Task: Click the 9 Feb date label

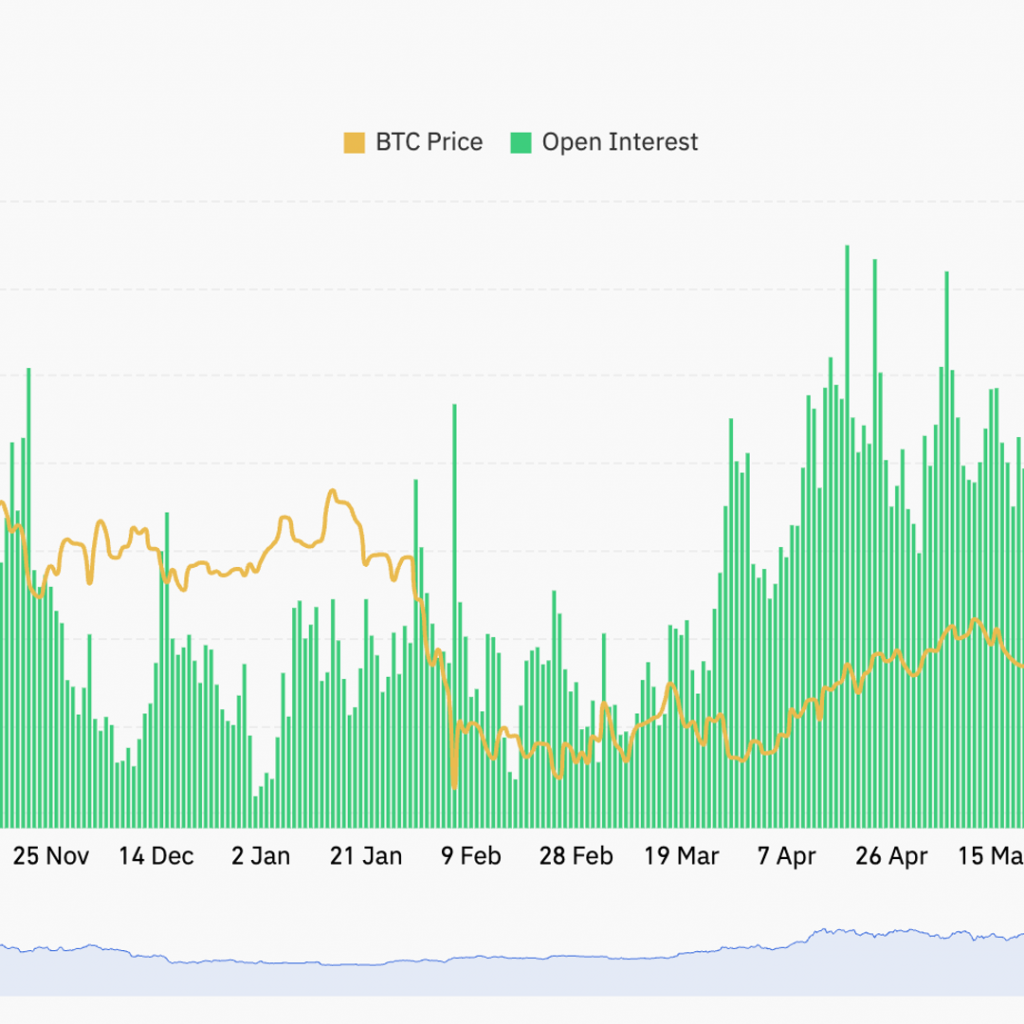Action: coord(471,856)
